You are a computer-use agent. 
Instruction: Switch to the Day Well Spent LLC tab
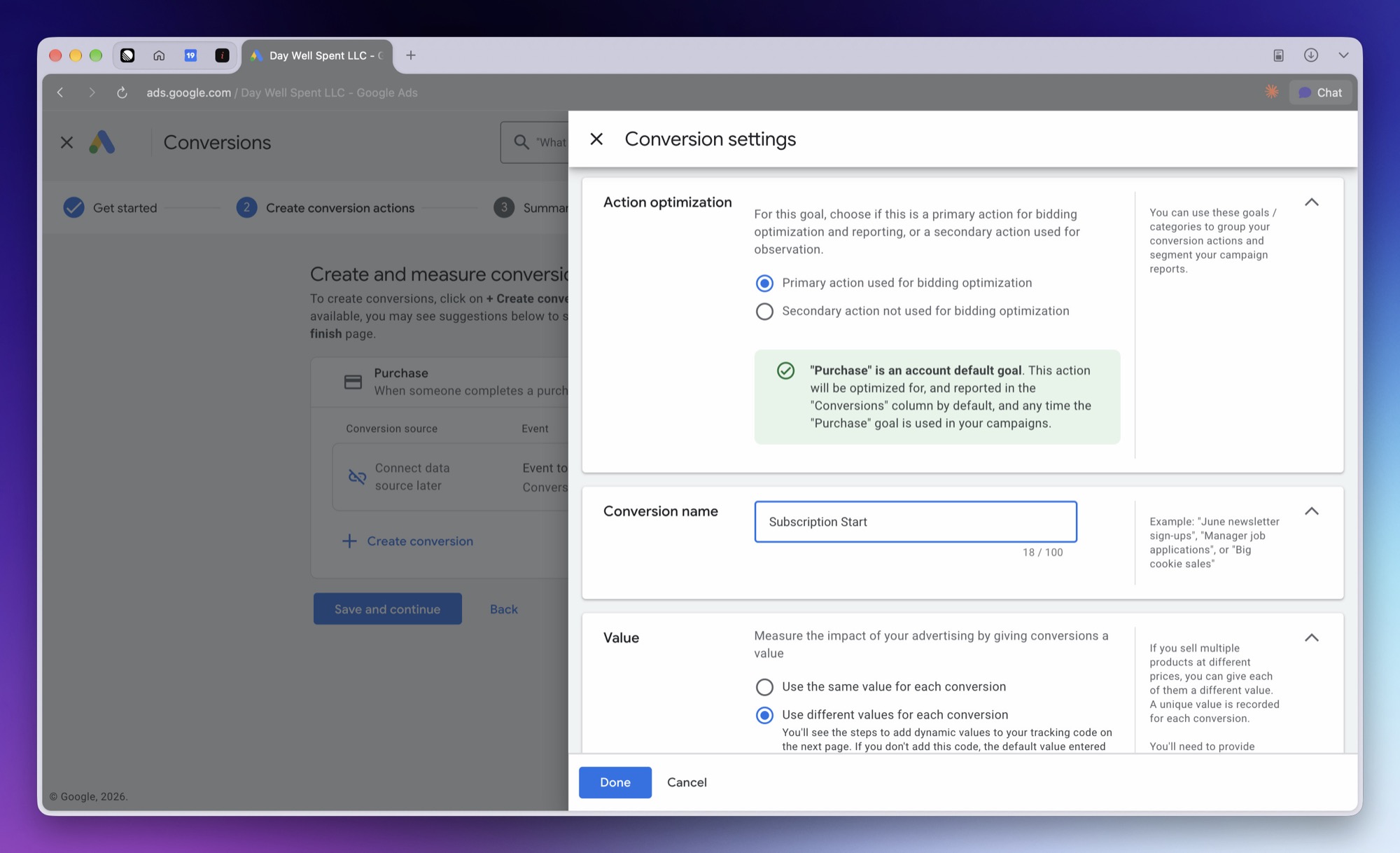317,55
